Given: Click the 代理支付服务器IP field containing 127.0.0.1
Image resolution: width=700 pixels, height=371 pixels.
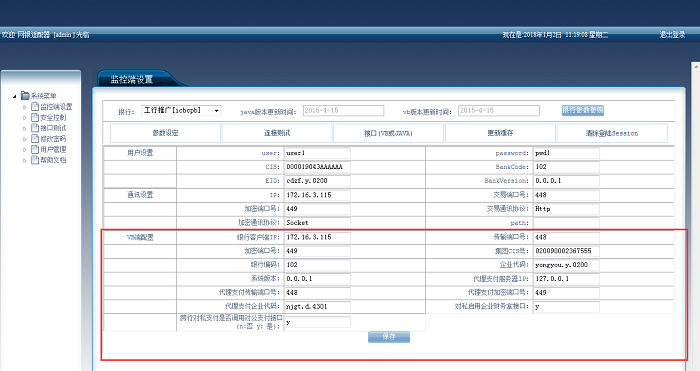Looking at the screenshot, I should coord(567,279).
